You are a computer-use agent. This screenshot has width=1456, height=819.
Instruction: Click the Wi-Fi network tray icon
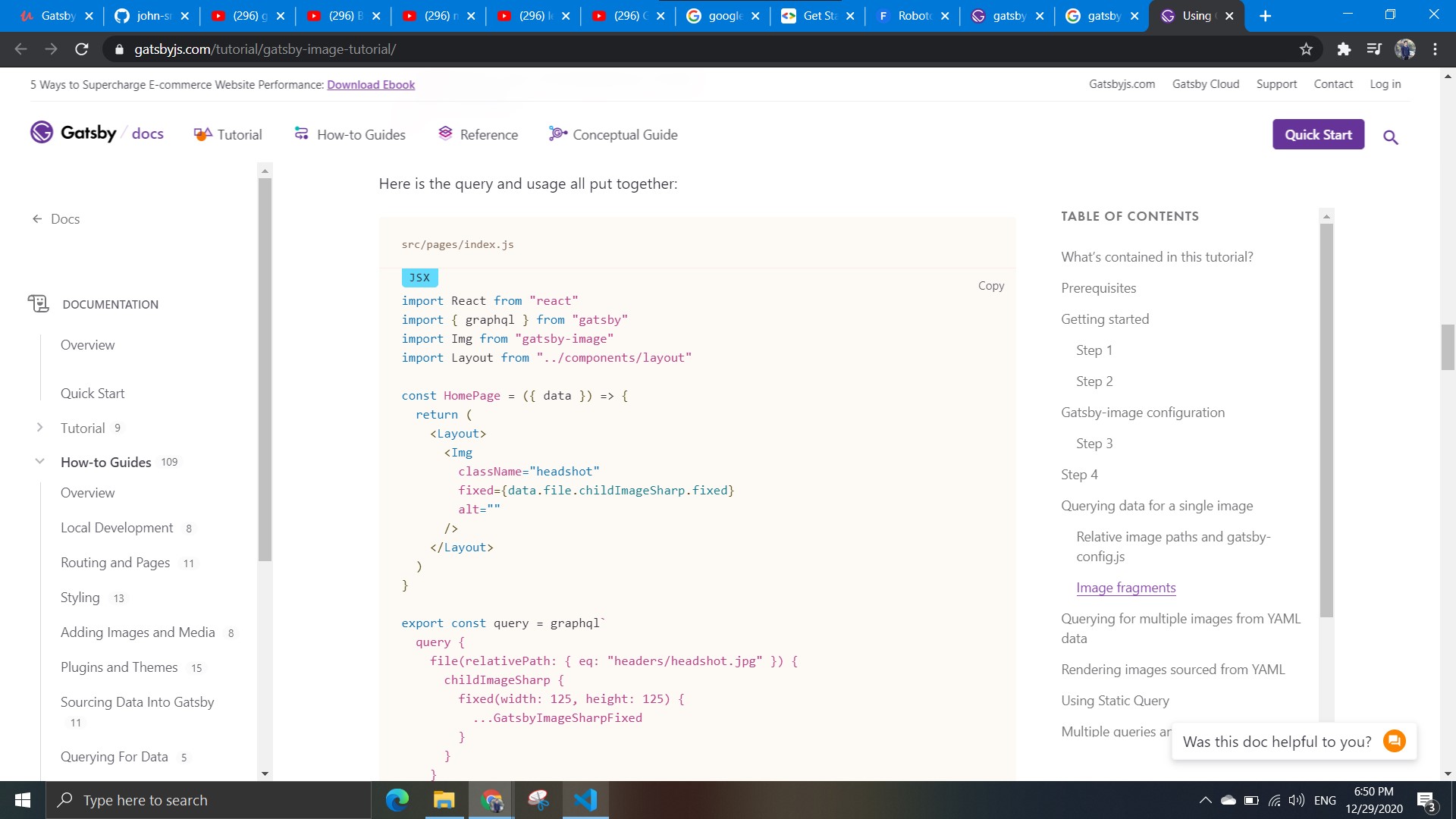click(1275, 800)
